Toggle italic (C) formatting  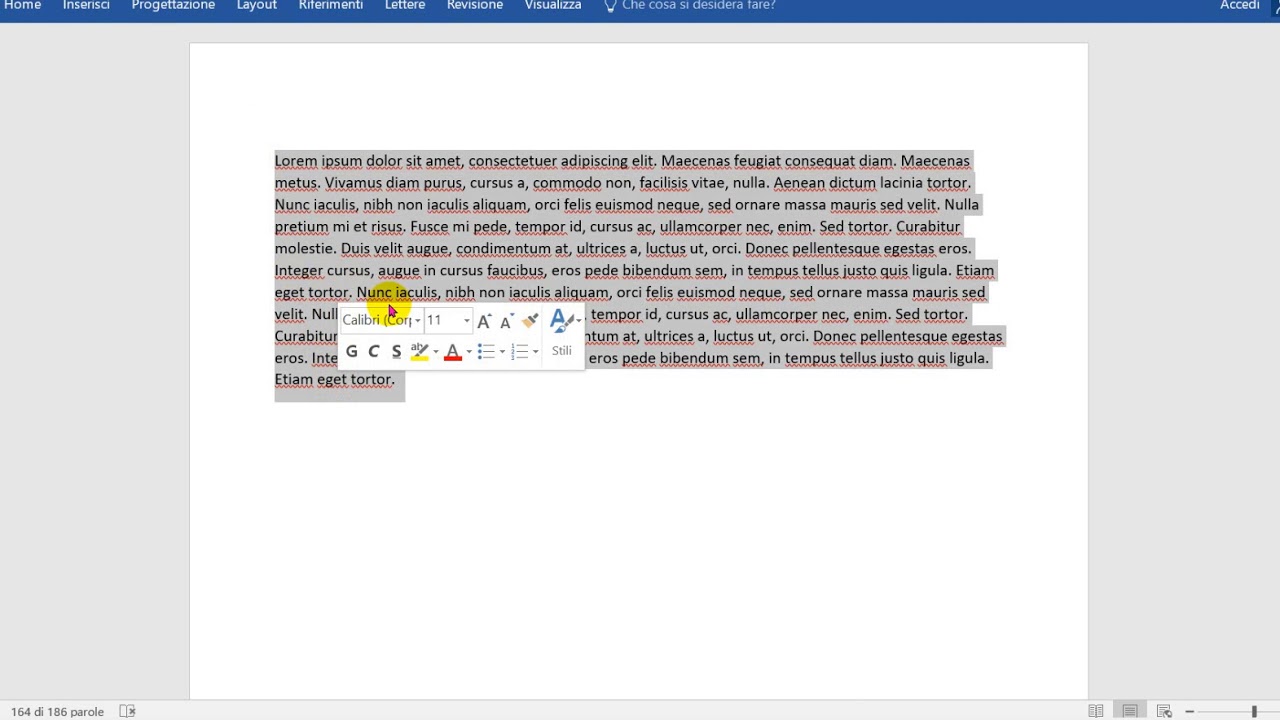[373, 351]
